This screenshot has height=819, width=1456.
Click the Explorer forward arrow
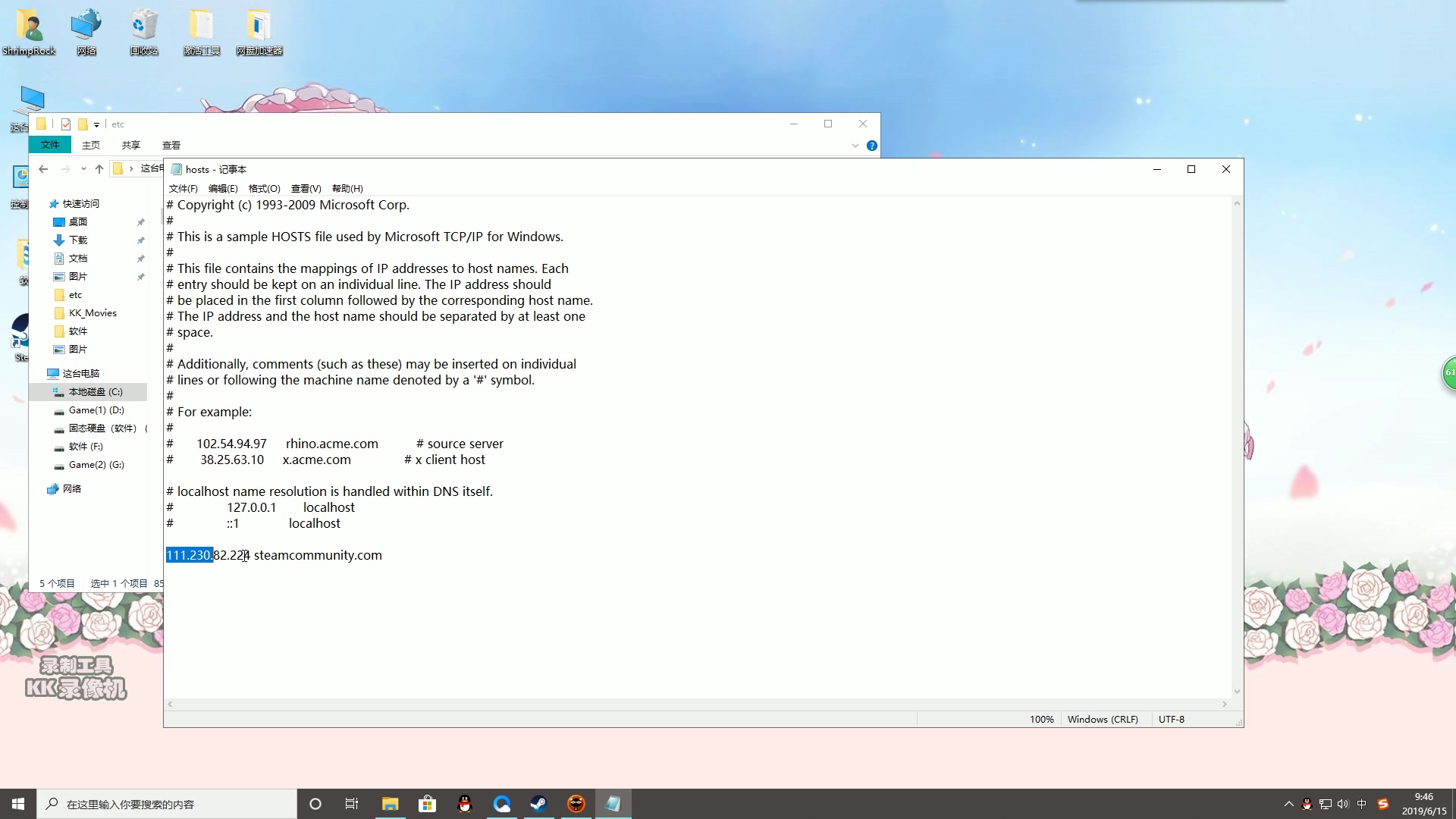pyautogui.click(x=66, y=169)
